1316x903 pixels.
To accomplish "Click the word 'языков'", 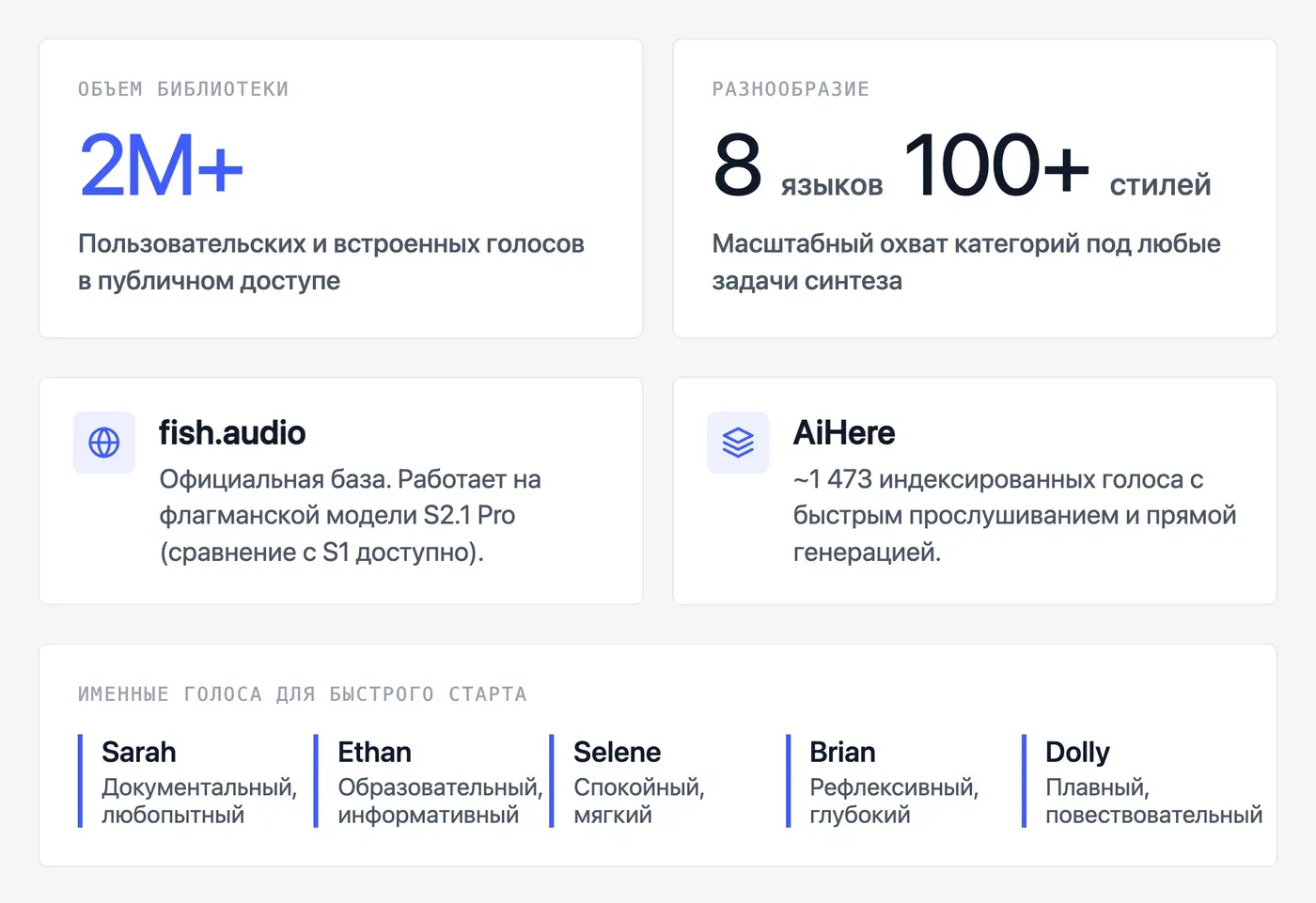I will (832, 185).
